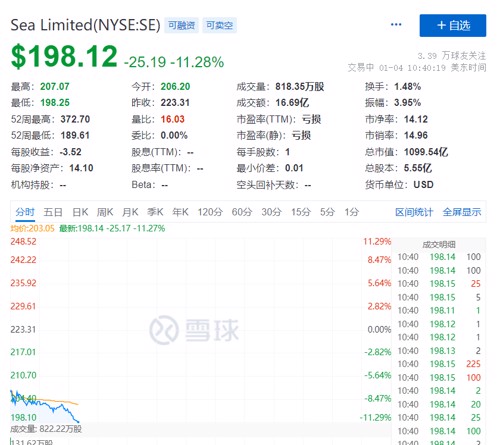The image size is (500, 445).
Task: Select the 120分 interval tab
Action: (x=210, y=212)
